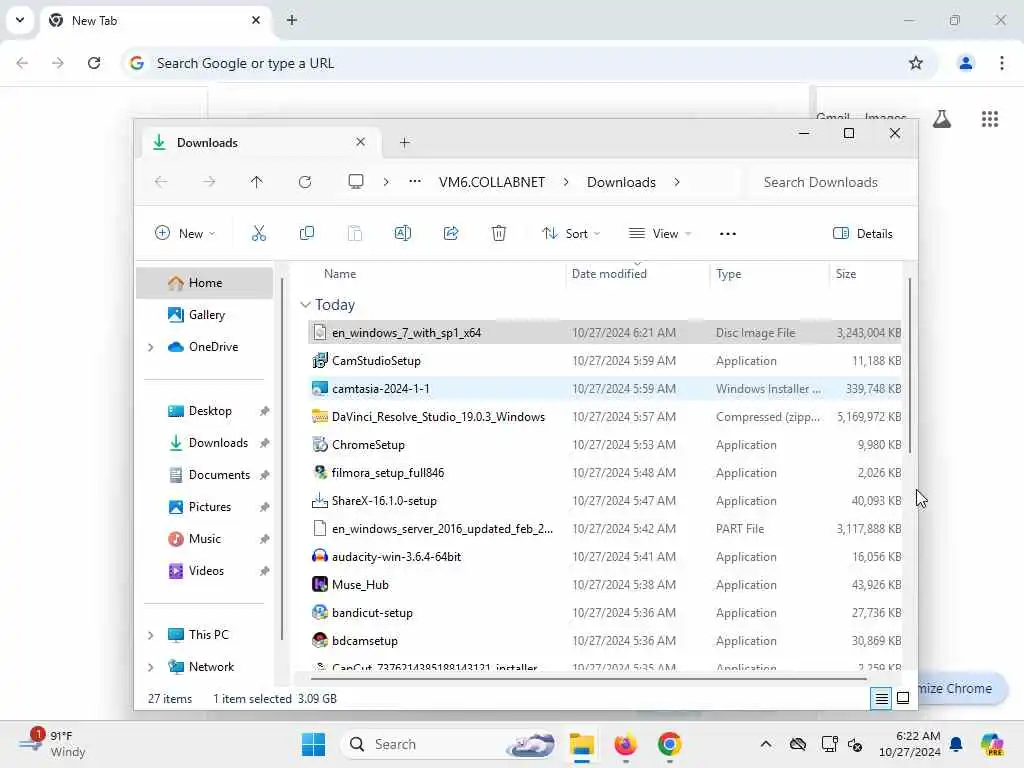Expand the OneDrive tree node
Viewport: 1024px width, 768px height.
coord(151,347)
